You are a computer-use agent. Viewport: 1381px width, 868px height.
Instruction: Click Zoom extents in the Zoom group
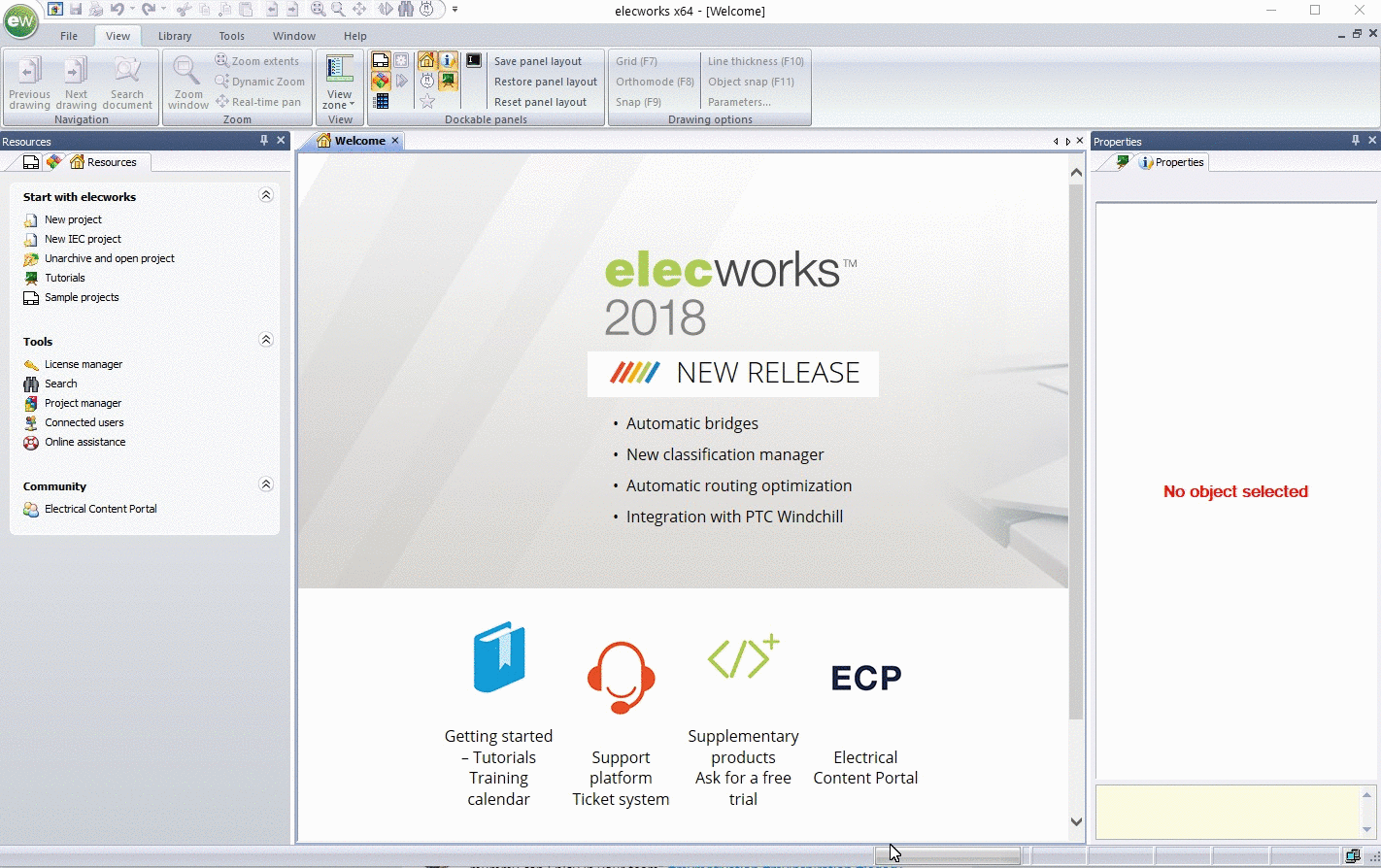259,60
